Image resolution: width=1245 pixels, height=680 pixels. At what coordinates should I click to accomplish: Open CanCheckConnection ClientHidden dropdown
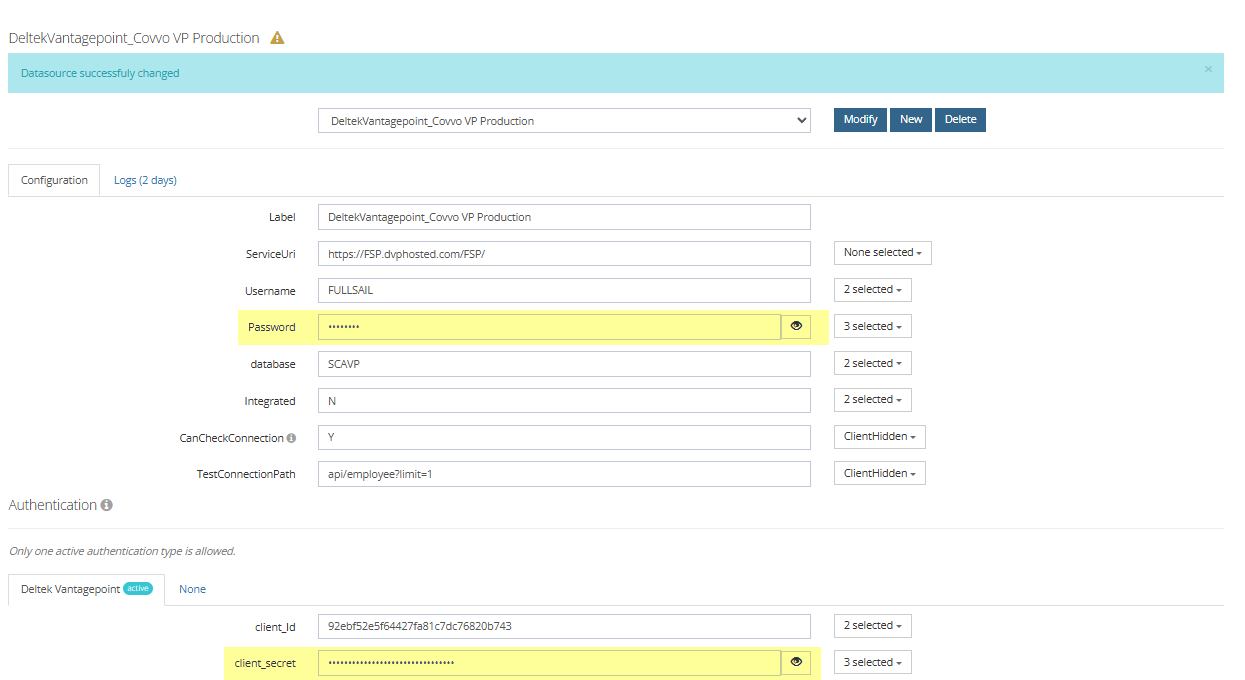click(x=879, y=437)
